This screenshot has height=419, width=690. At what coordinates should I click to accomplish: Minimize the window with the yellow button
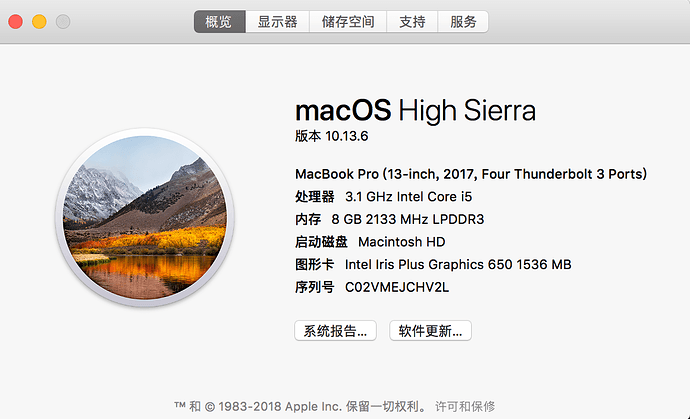click(40, 21)
